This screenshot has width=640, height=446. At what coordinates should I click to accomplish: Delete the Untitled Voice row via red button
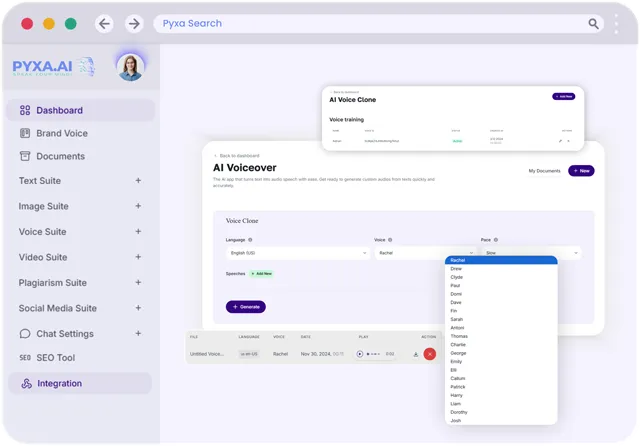click(430, 354)
